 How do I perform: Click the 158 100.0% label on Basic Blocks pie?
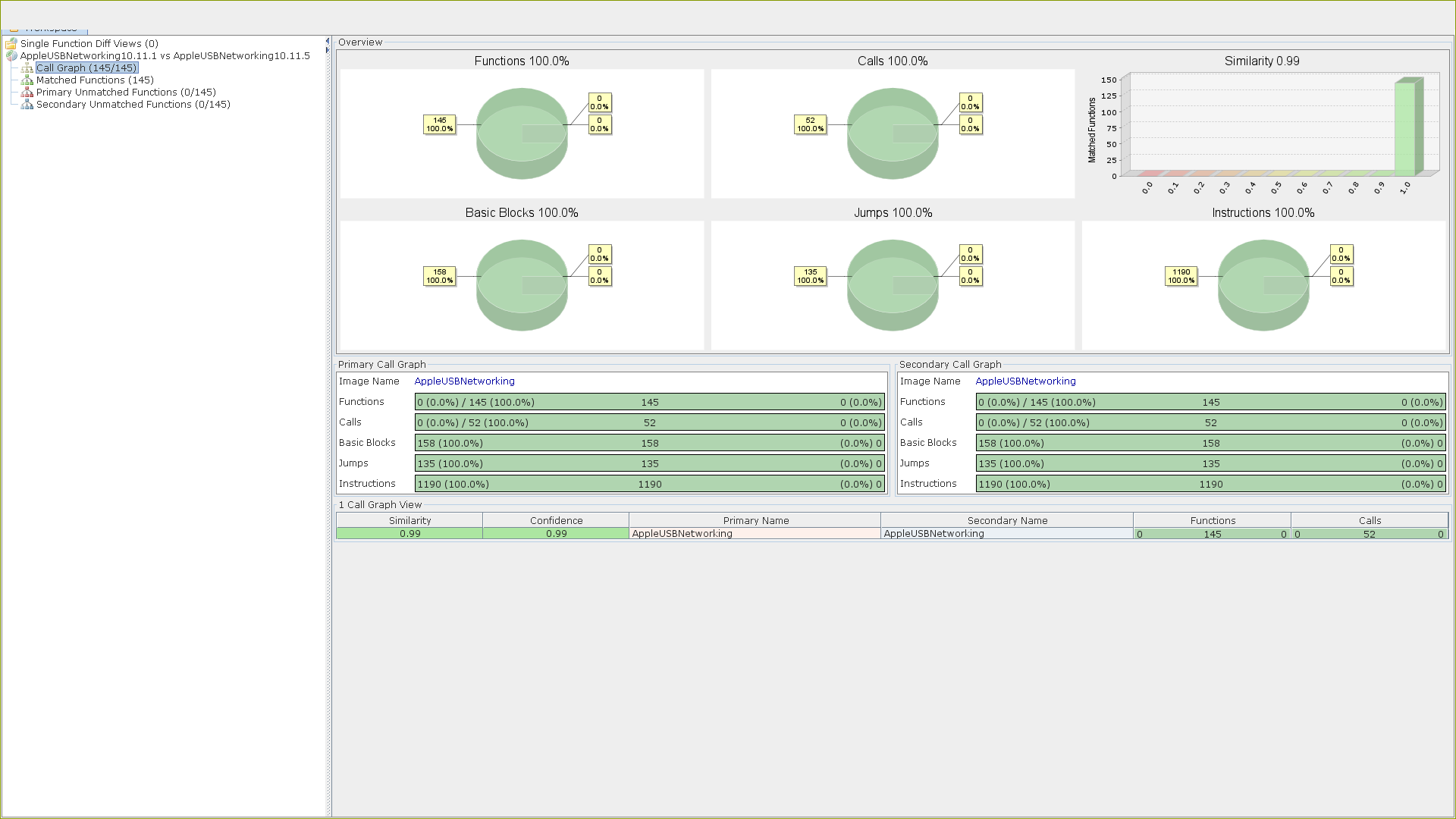(x=440, y=276)
